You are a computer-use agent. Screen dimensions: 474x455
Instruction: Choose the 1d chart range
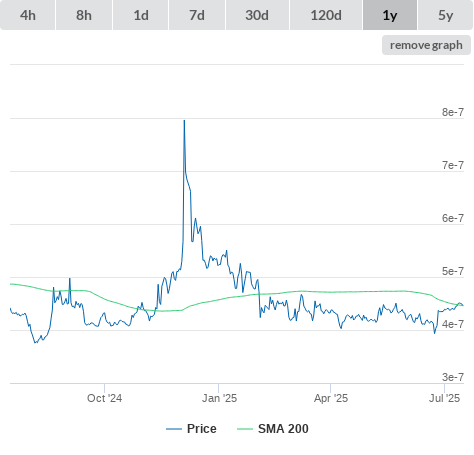[x=141, y=15]
